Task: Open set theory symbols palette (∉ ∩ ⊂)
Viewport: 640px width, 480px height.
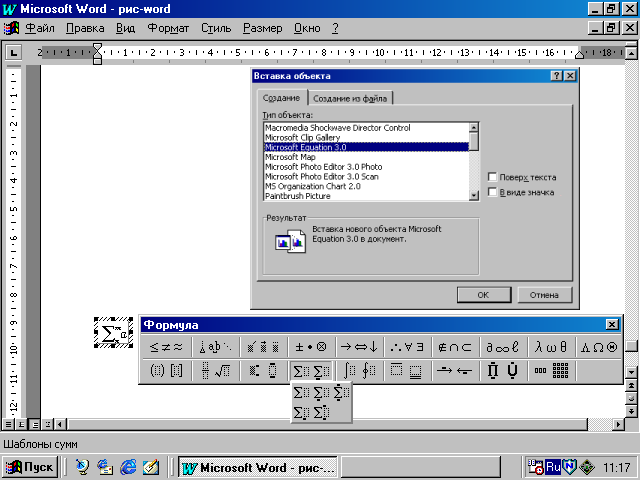Action: (x=455, y=347)
